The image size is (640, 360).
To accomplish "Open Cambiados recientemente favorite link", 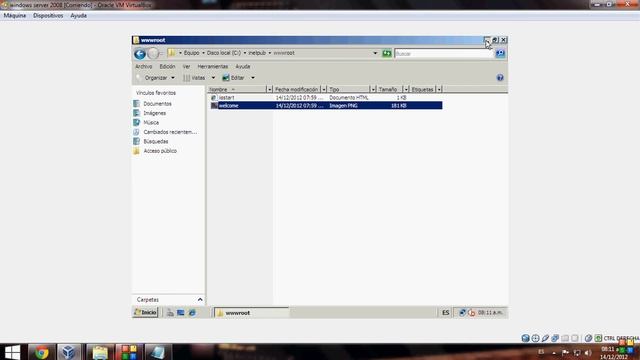I will (x=170, y=132).
